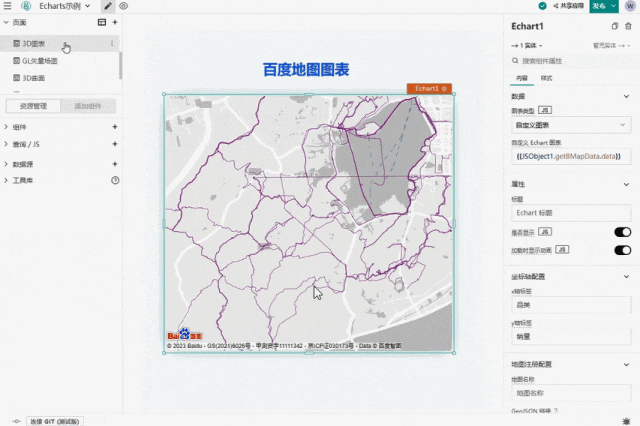This screenshot has width=640, height=426.
Task: Click the 连接 GIT button
Action: coord(55,421)
